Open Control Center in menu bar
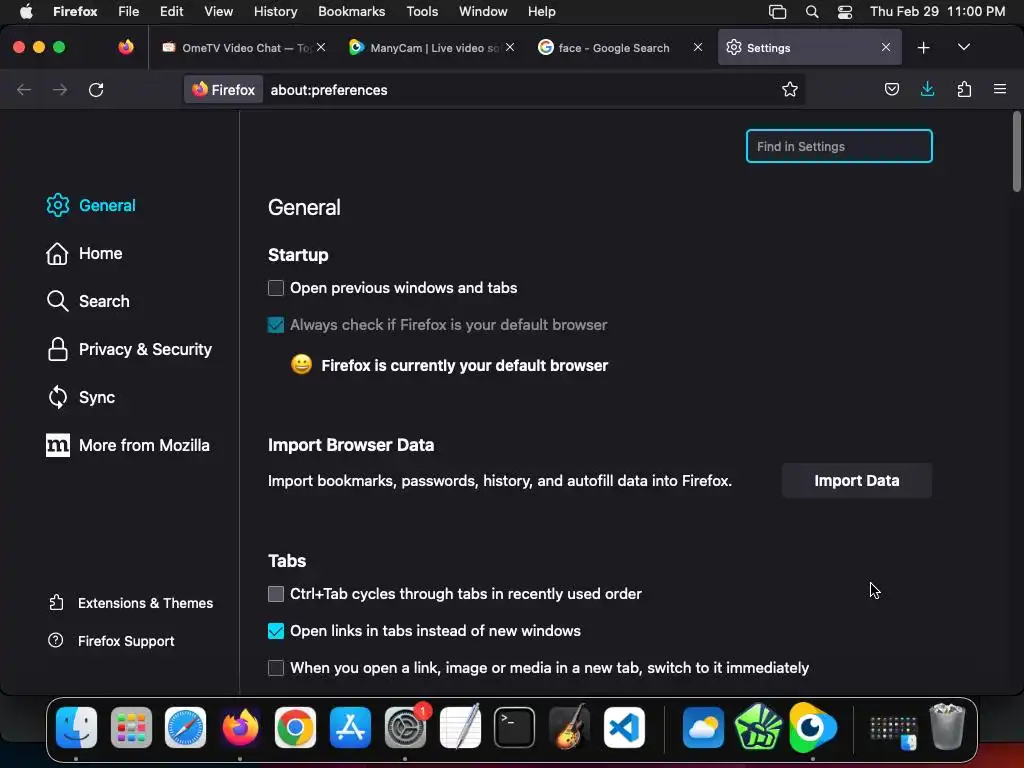 click(x=844, y=12)
